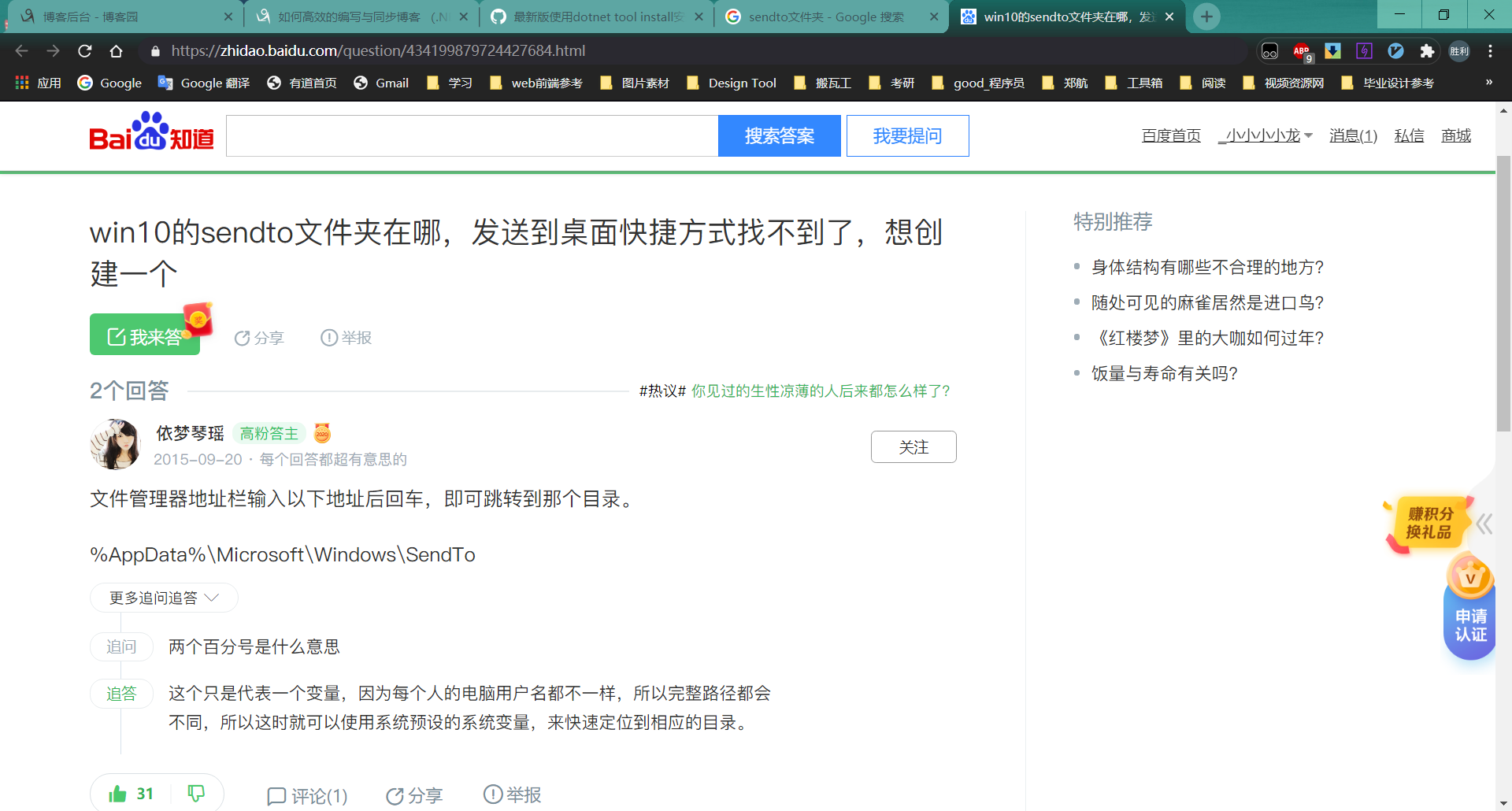Open the AdBlock Plus extension icon
Image resolution: width=1512 pixels, height=811 pixels.
coord(1302,51)
